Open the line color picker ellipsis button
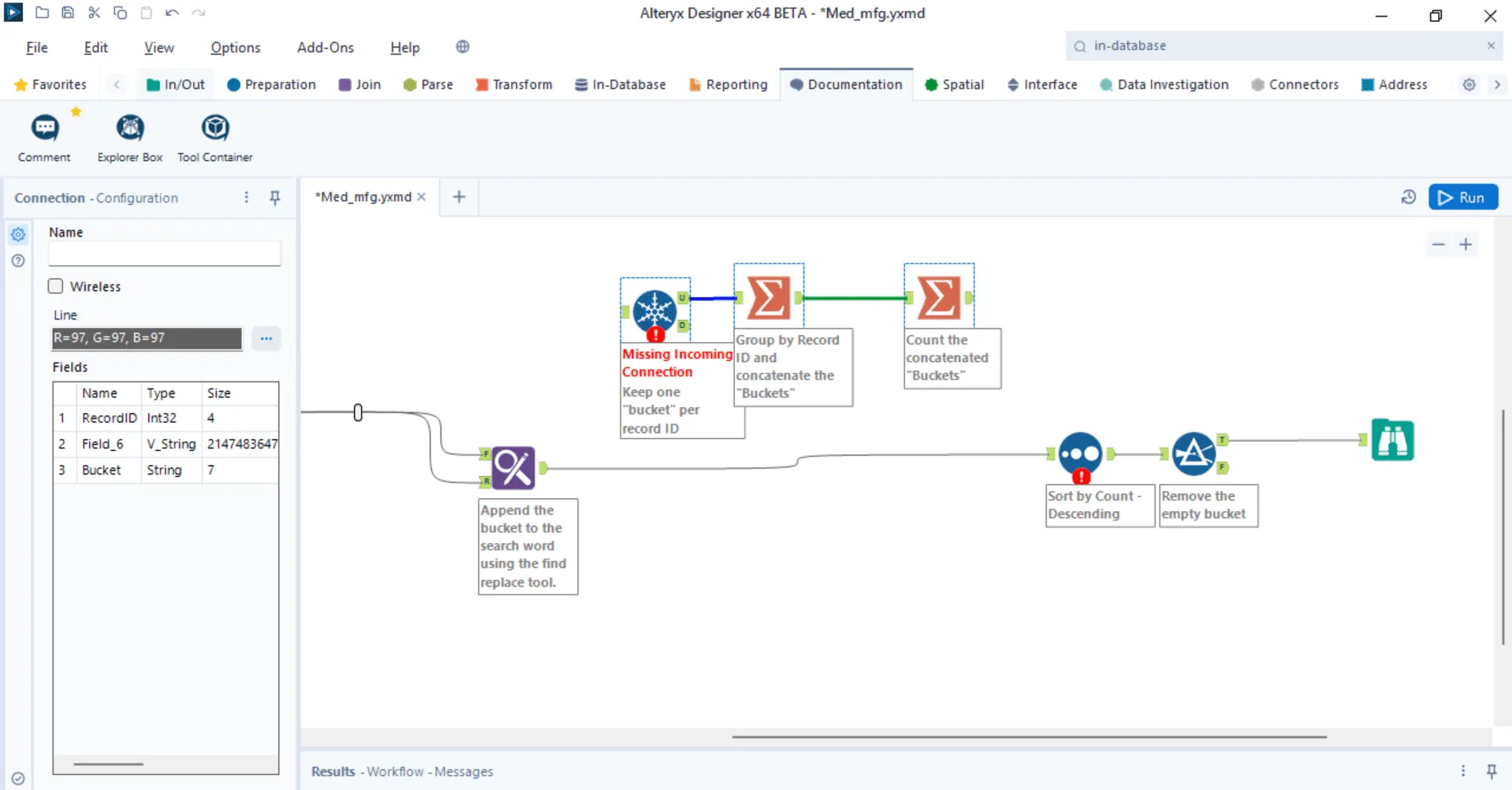Image resolution: width=1512 pixels, height=790 pixels. pyautogui.click(x=266, y=338)
